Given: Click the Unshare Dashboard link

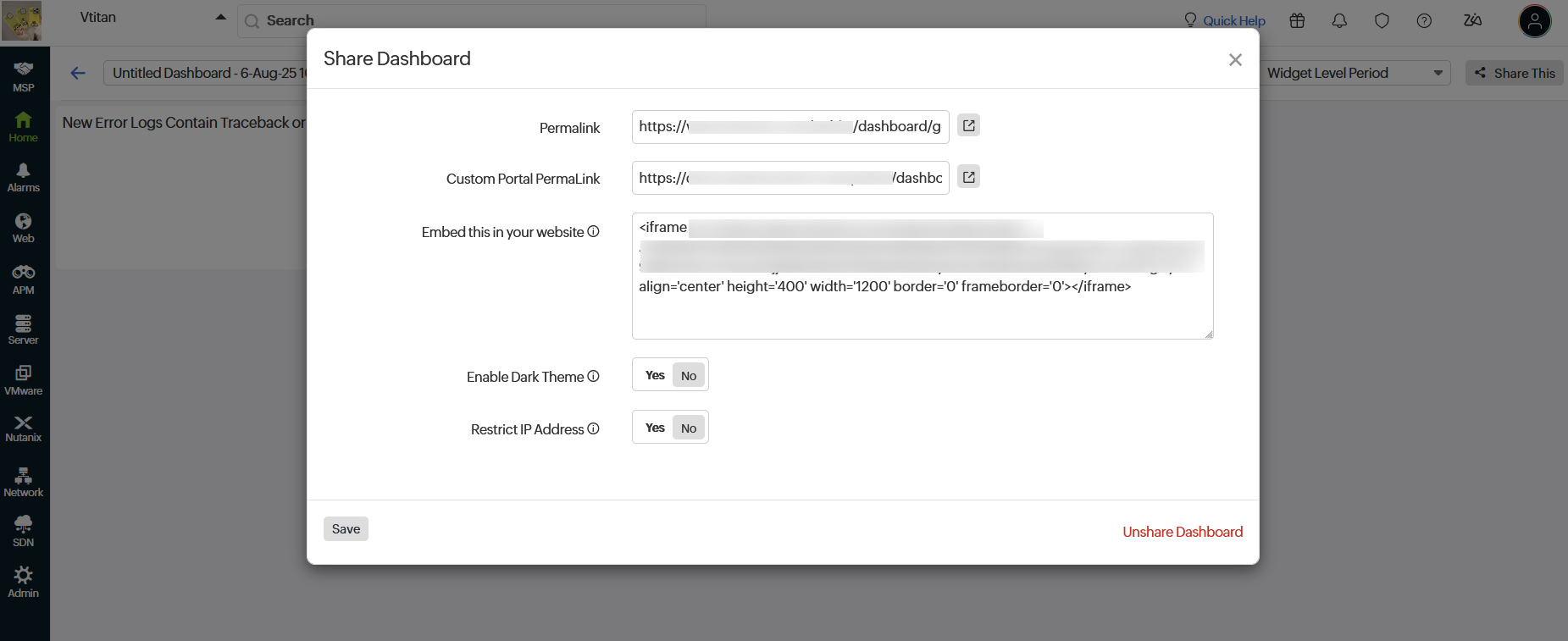Looking at the screenshot, I should pos(1182,532).
